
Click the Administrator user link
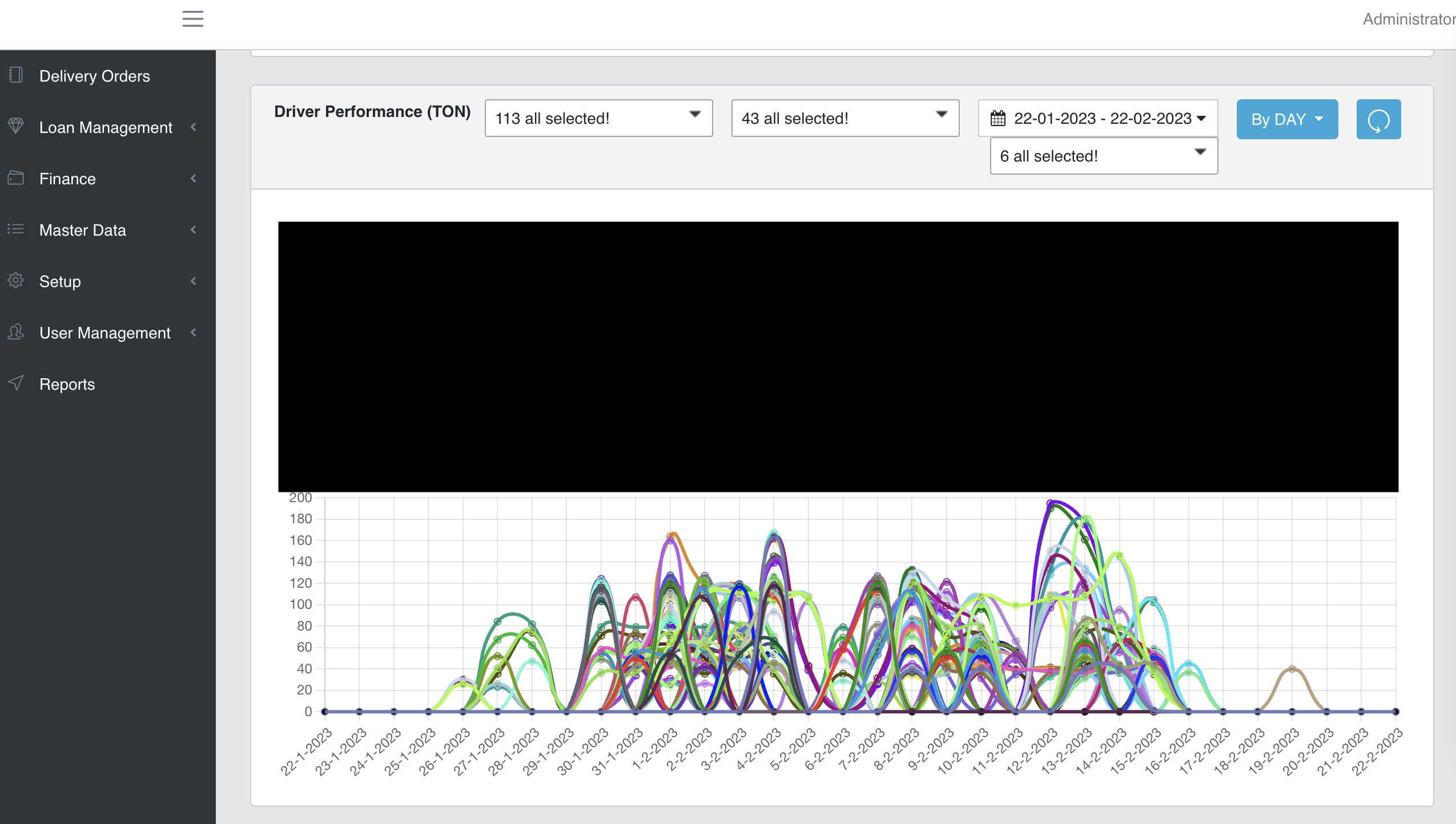tap(1408, 19)
